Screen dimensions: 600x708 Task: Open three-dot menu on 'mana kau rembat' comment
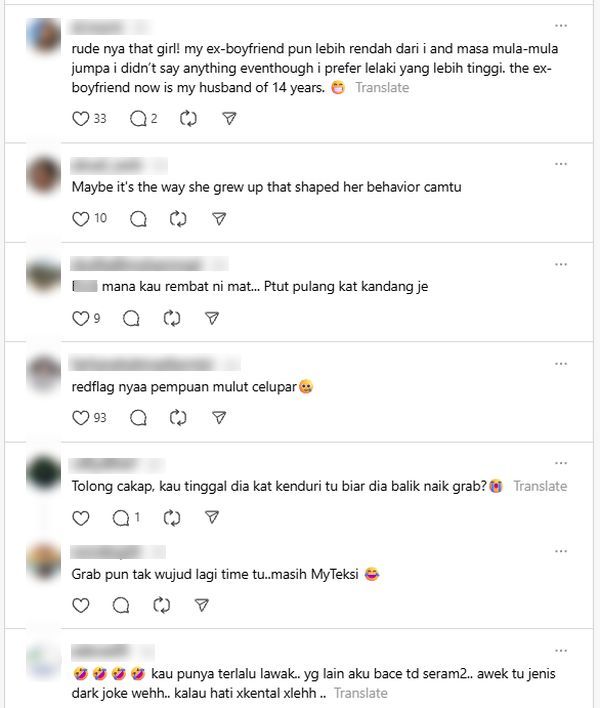[x=561, y=264]
